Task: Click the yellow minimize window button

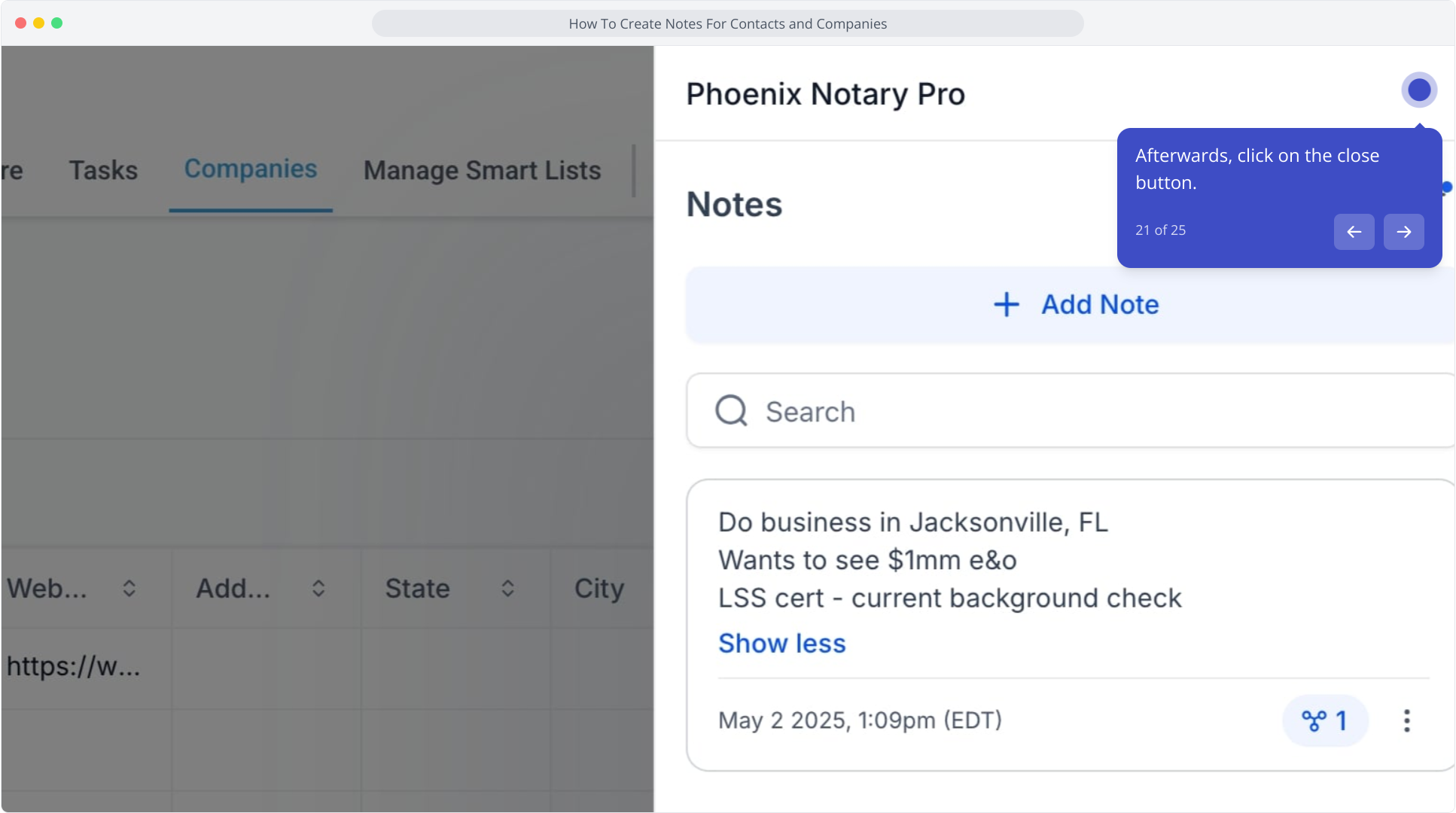Action: (38, 23)
